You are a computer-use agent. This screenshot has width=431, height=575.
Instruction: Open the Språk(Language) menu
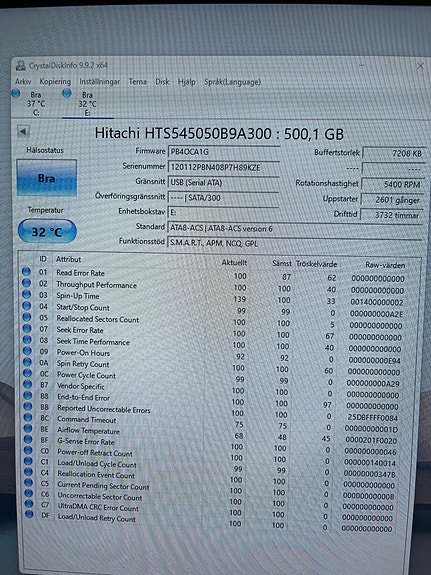[x=232, y=82]
